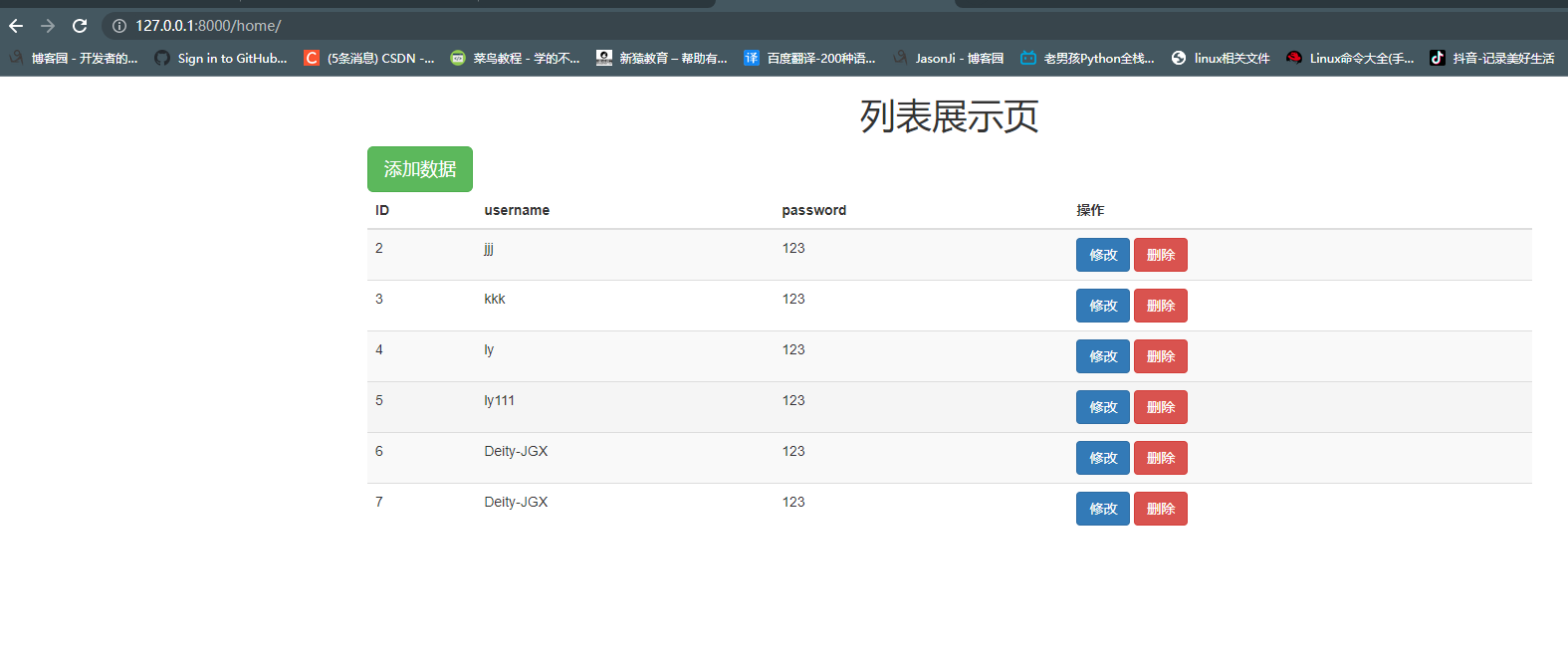Open the Linux命令大全 bookmark
The height and width of the screenshot is (646, 1568).
coord(1350,59)
